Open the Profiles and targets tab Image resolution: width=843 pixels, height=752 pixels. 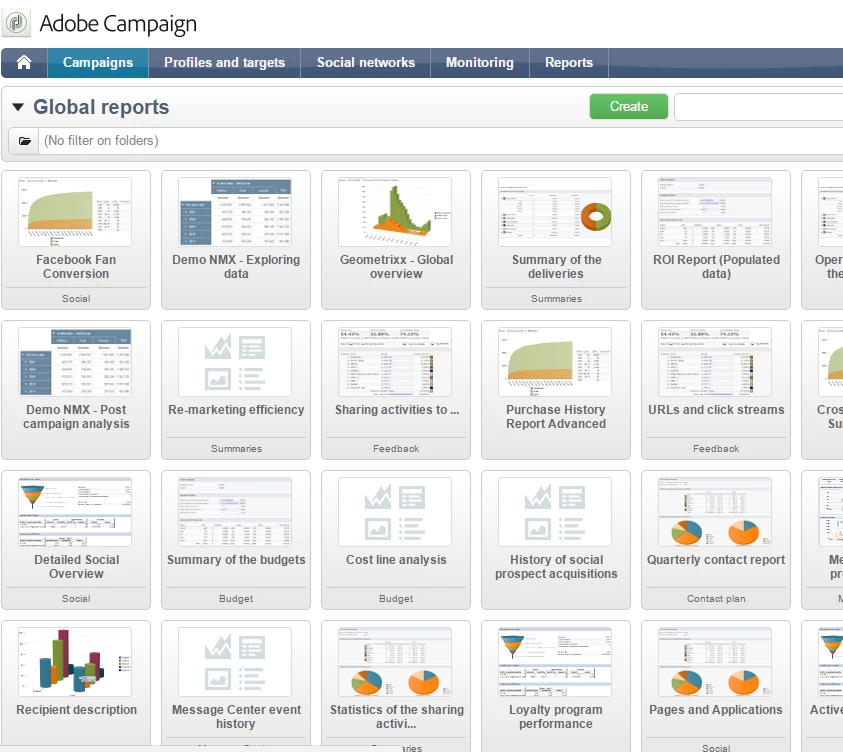click(224, 63)
